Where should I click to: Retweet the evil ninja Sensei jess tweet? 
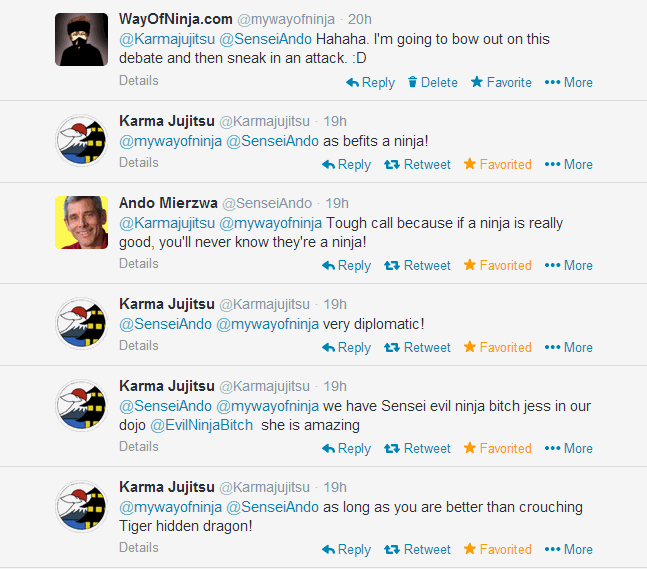(x=417, y=449)
